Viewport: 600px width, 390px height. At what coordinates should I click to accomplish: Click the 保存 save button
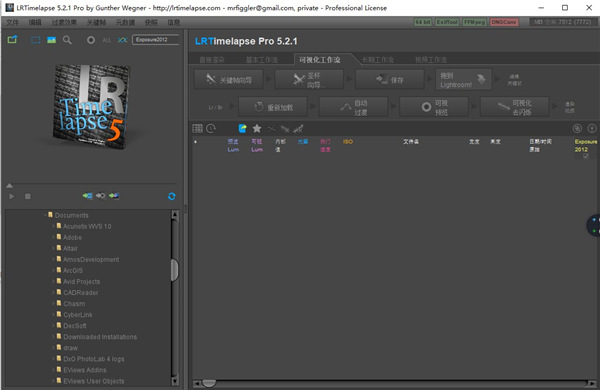[390, 80]
